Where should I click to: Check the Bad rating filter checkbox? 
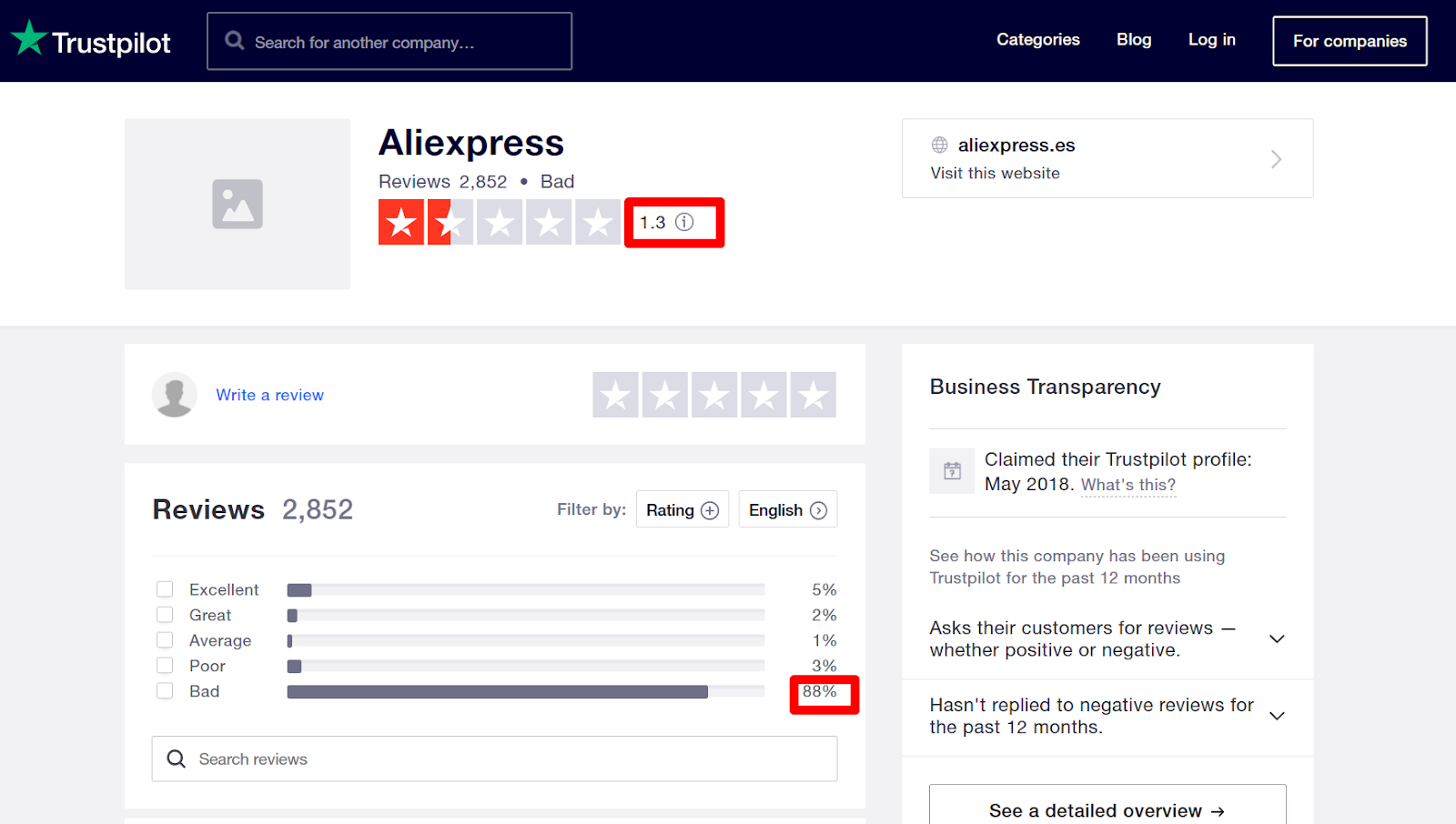pyautogui.click(x=165, y=691)
